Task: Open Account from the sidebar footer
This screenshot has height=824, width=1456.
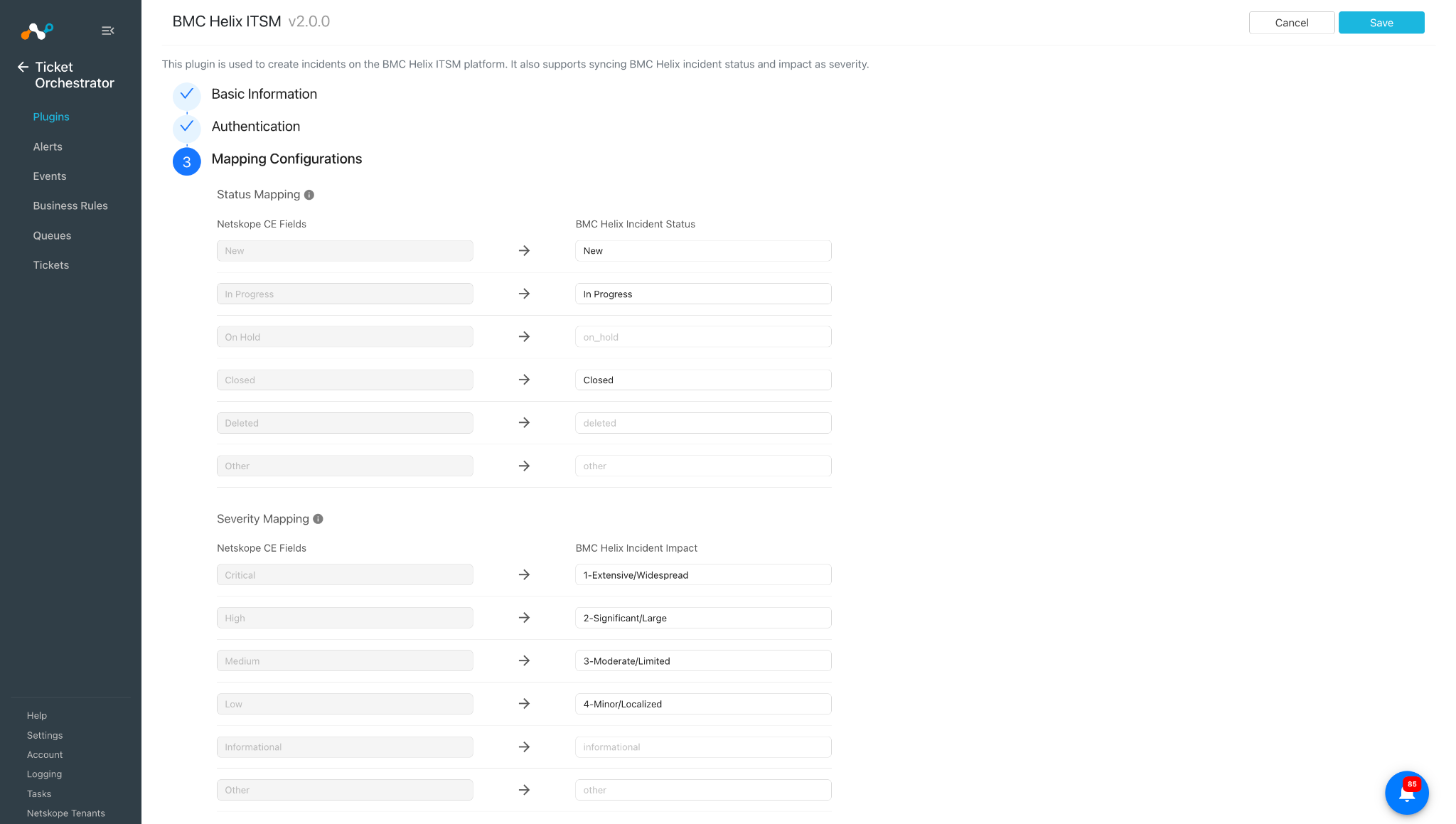Action: (45, 754)
